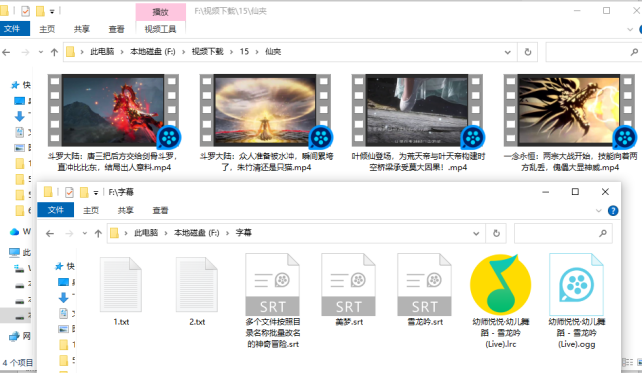Open quick access toolbar dropdown in 仙央 title bar
The width and height of the screenshot is (642, 374).
[52, 11]
